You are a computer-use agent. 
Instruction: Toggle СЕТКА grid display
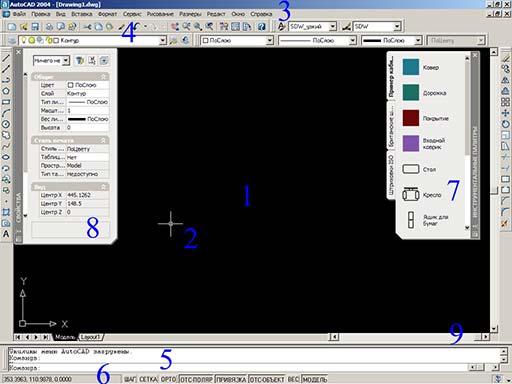(x=148, y=379)
